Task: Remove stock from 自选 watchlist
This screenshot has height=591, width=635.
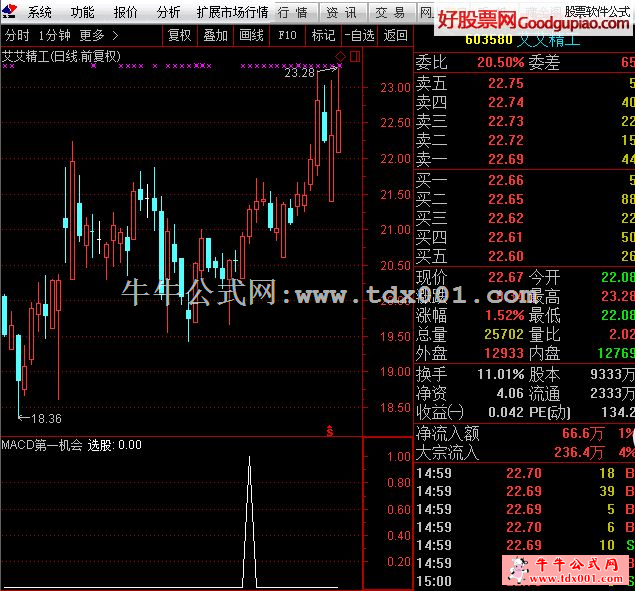Action: point(358,35)
